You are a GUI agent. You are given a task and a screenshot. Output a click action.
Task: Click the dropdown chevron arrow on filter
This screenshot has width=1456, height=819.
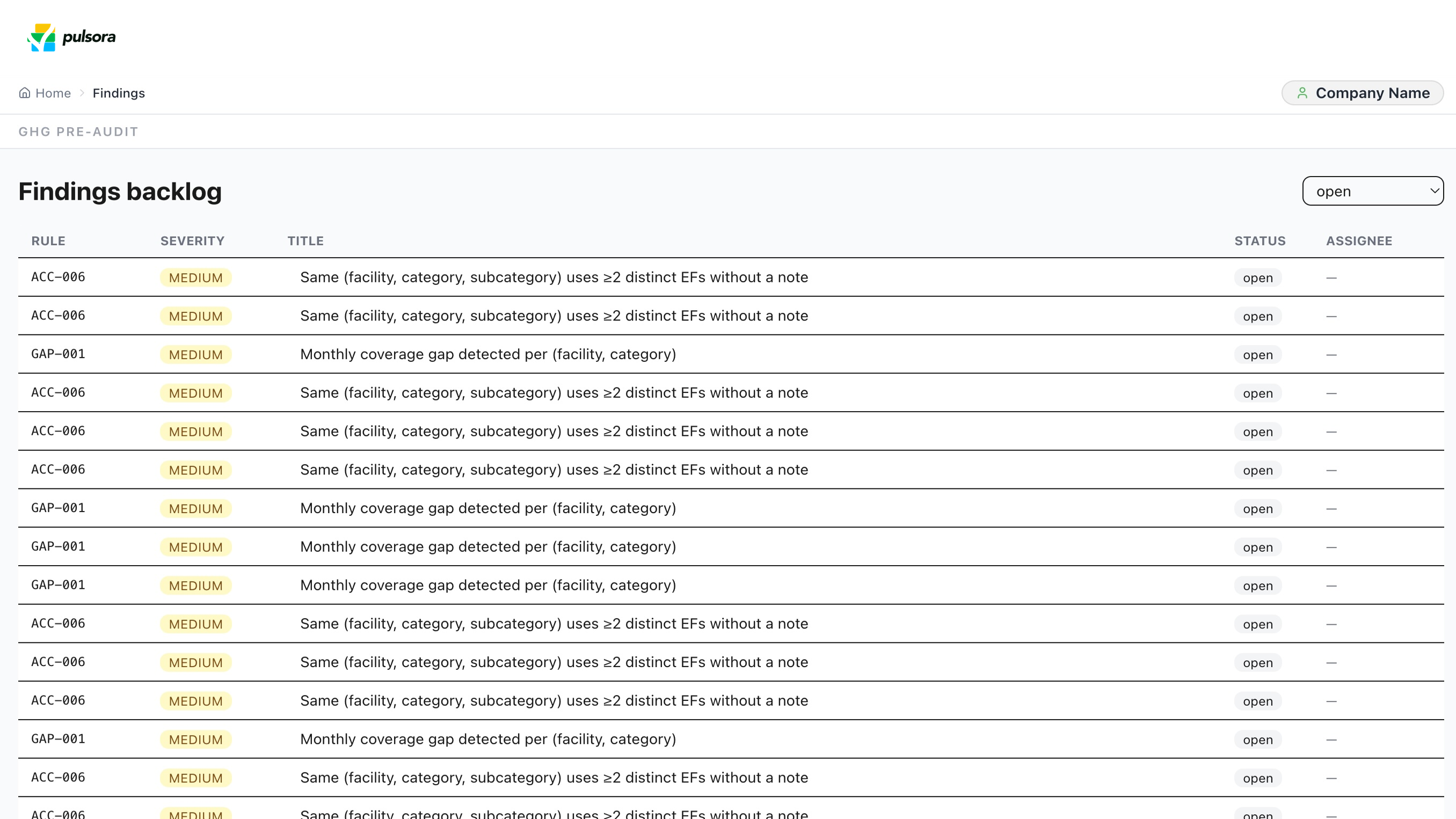click(1434, 191)
